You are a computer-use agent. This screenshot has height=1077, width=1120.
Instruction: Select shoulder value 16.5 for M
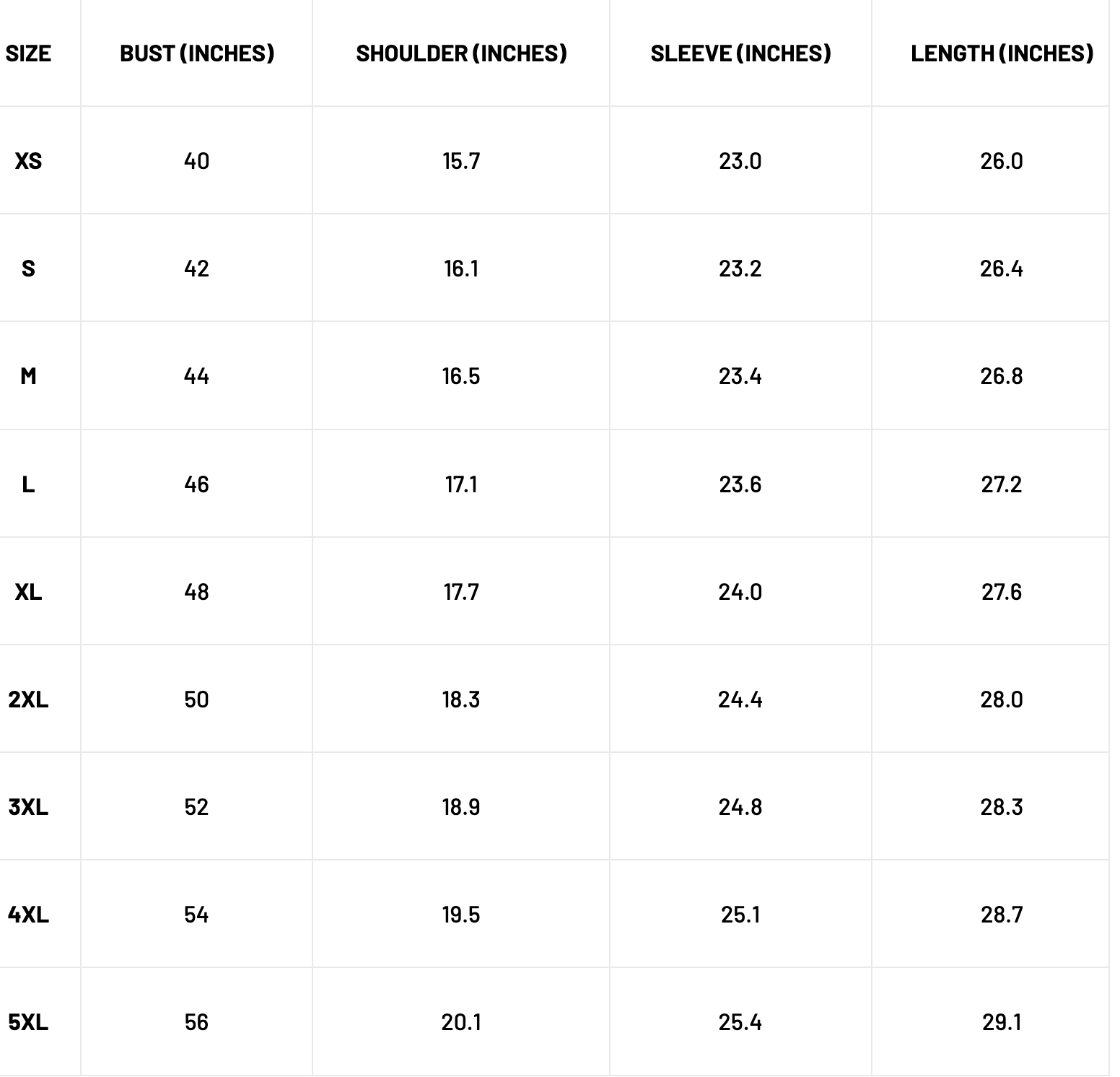coord(461,376)
